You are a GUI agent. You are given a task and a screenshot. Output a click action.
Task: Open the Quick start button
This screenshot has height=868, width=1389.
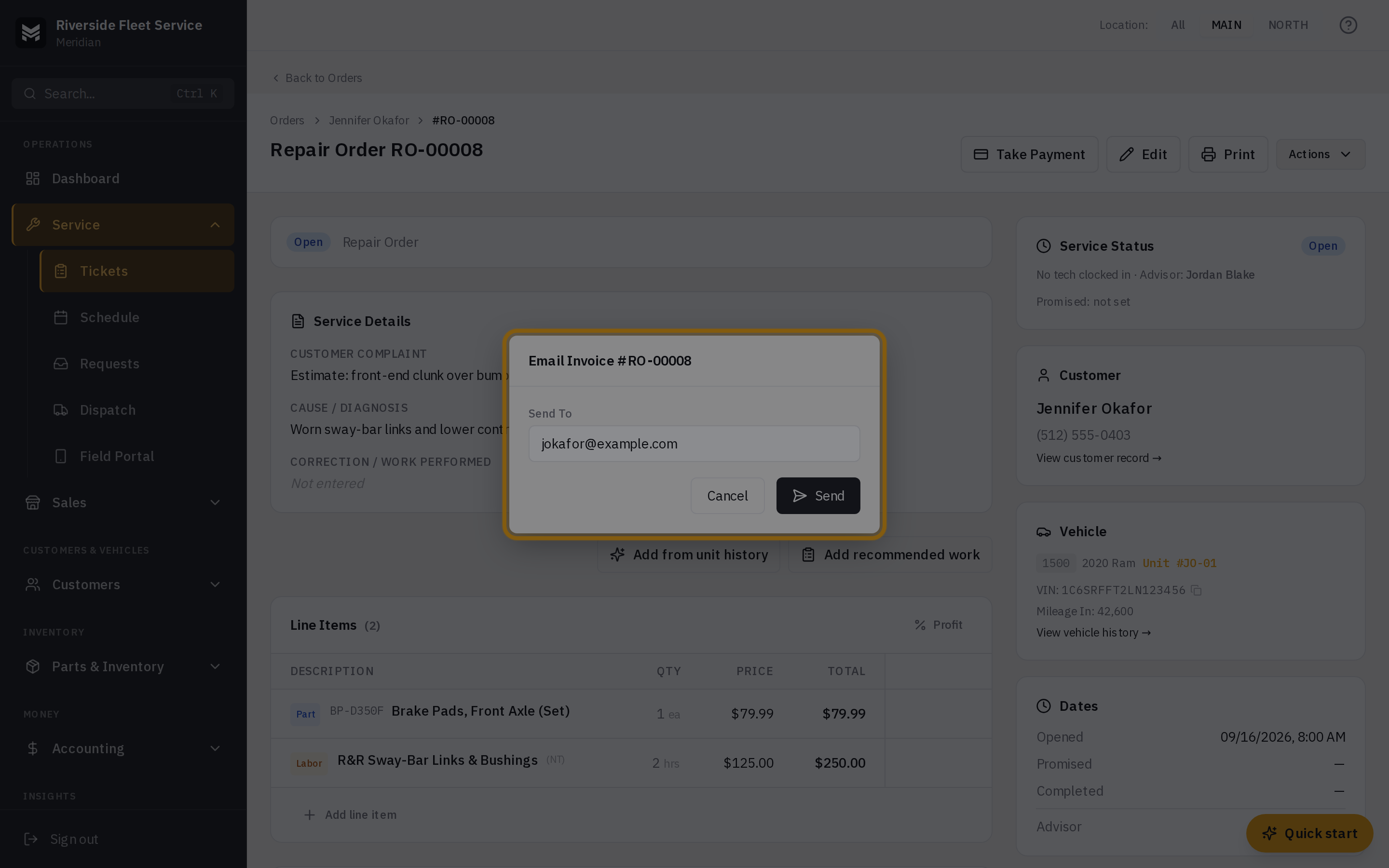1309,834
